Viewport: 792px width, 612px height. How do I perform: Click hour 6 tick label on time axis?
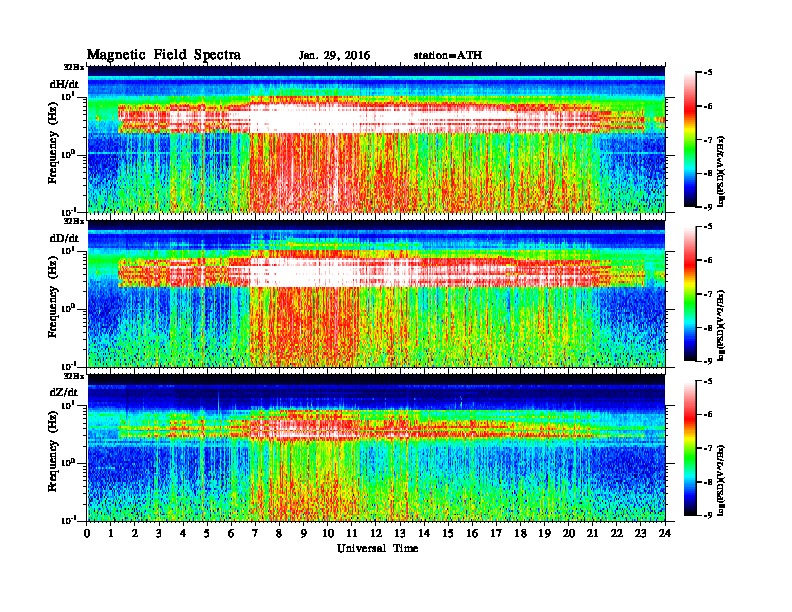pos(231,533)
